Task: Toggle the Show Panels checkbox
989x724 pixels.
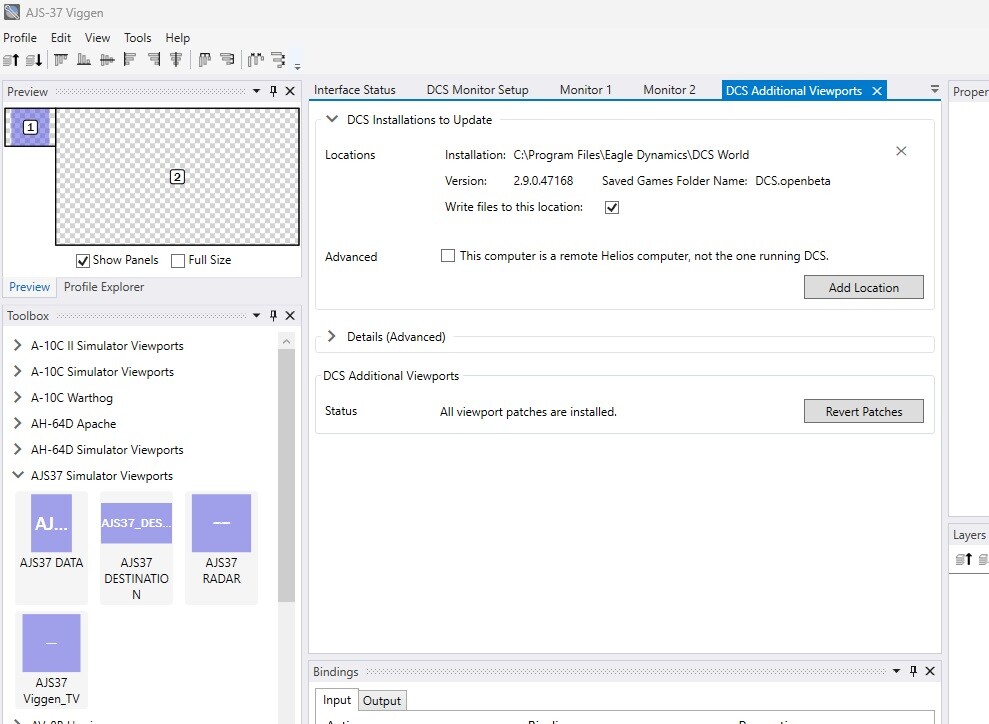Action: (x=83, y=260)
